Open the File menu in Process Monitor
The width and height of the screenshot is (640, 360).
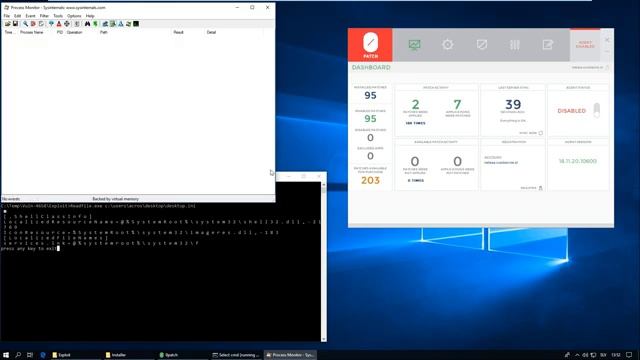click(x=7, y=16)
